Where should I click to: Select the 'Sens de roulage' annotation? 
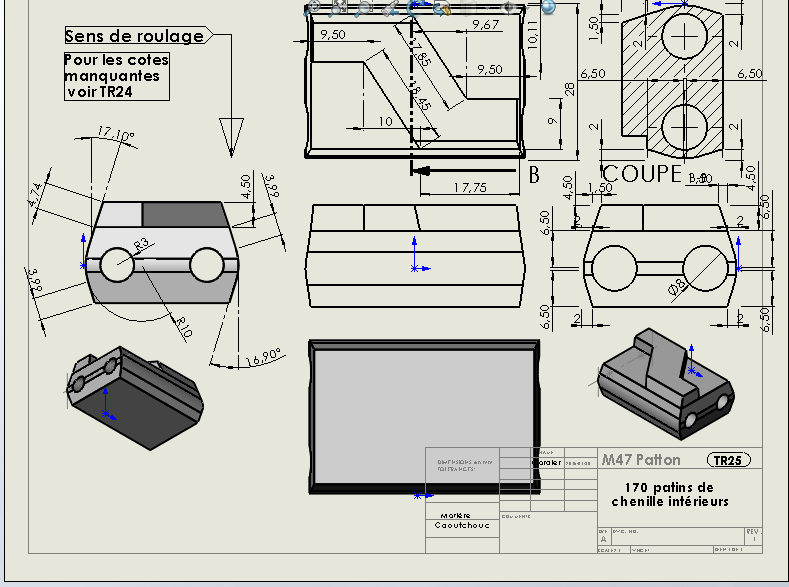[134, 36]
